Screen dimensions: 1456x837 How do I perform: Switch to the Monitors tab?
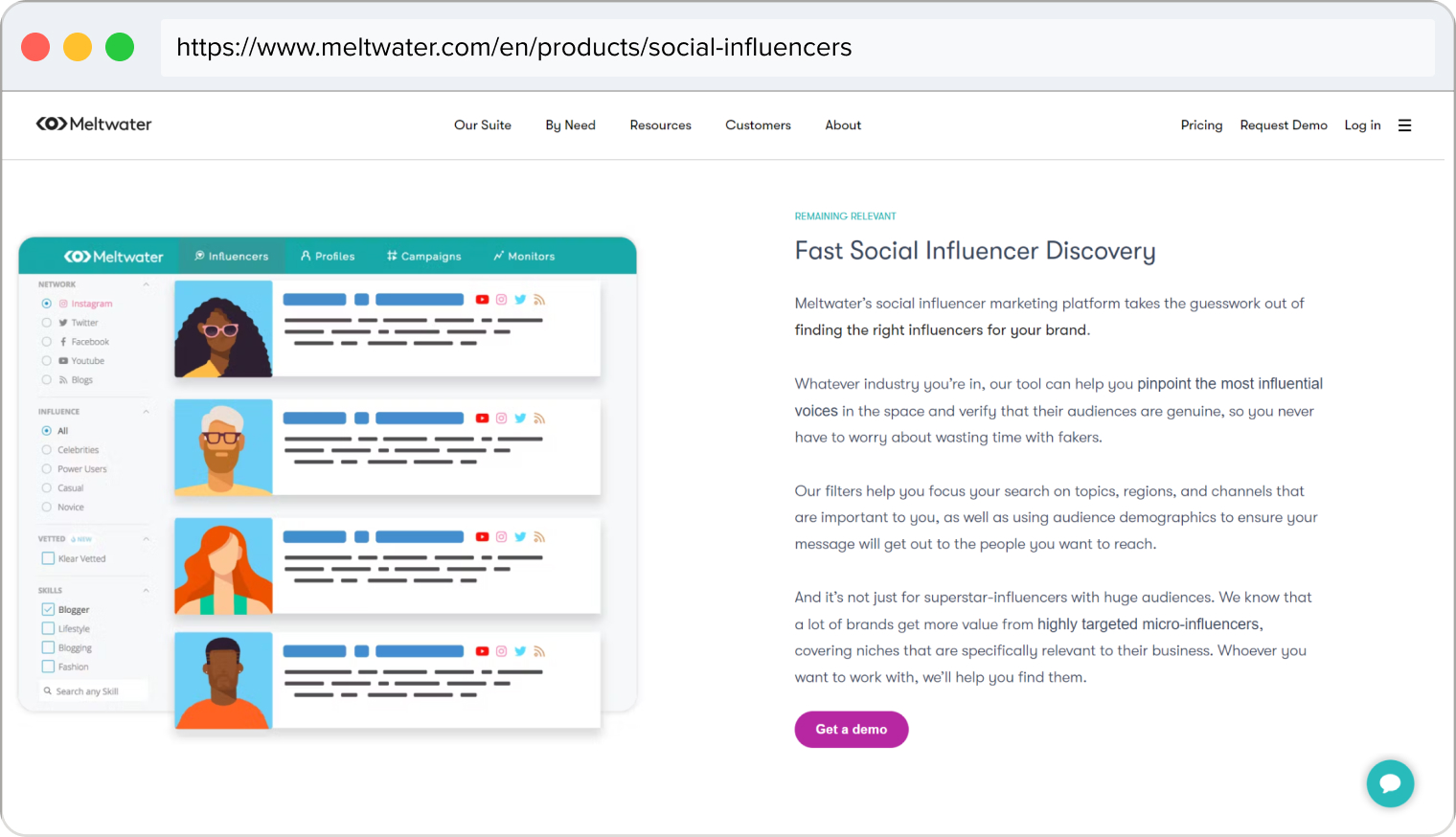524,257
